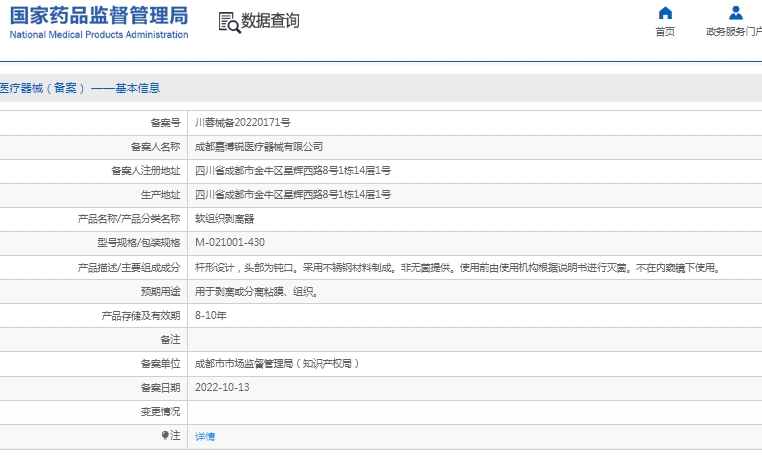Screen dimensions: 762x455
Task: Open the 详情 link
Action: 205,437
